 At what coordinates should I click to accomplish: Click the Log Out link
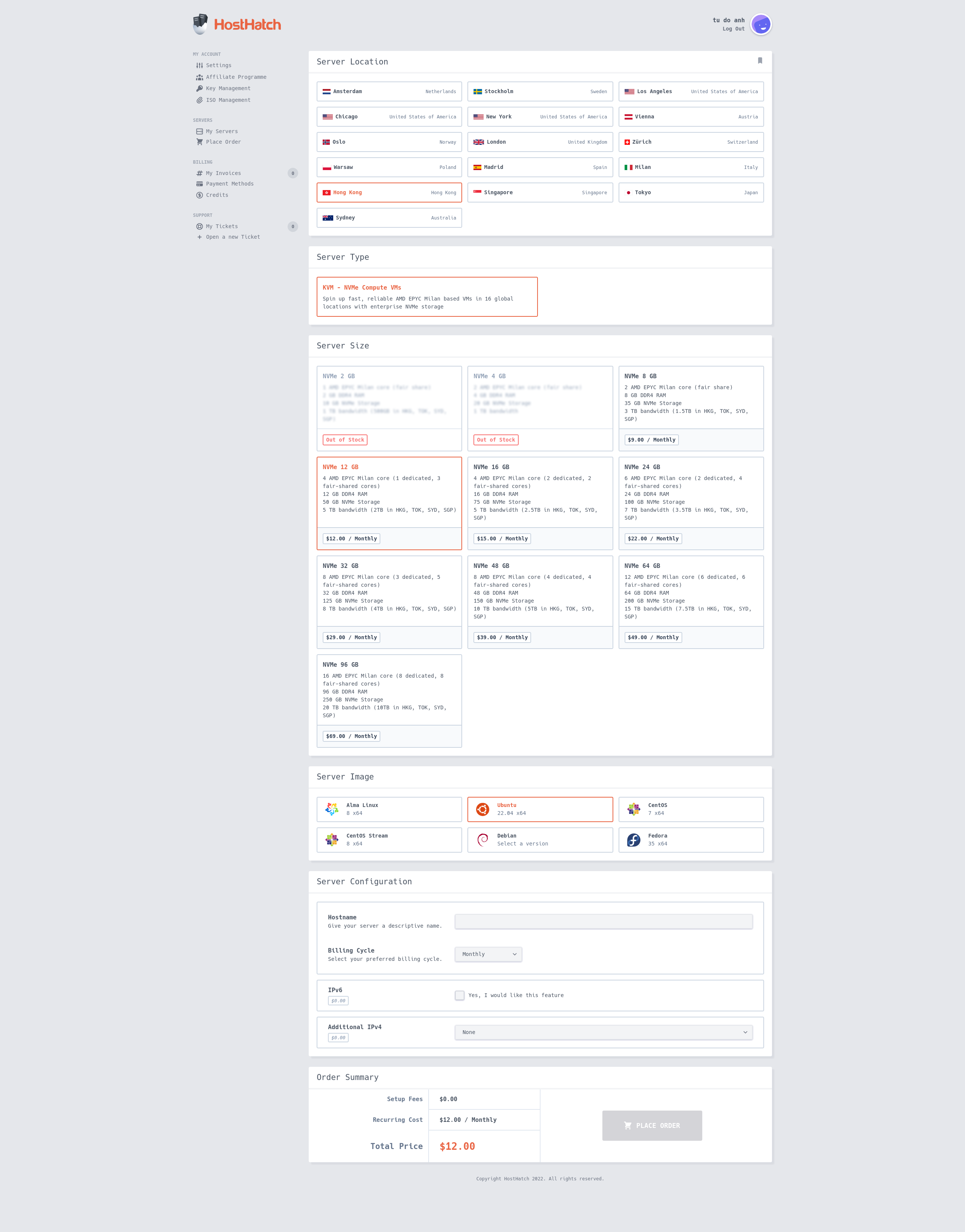click(x=733, y=29)
